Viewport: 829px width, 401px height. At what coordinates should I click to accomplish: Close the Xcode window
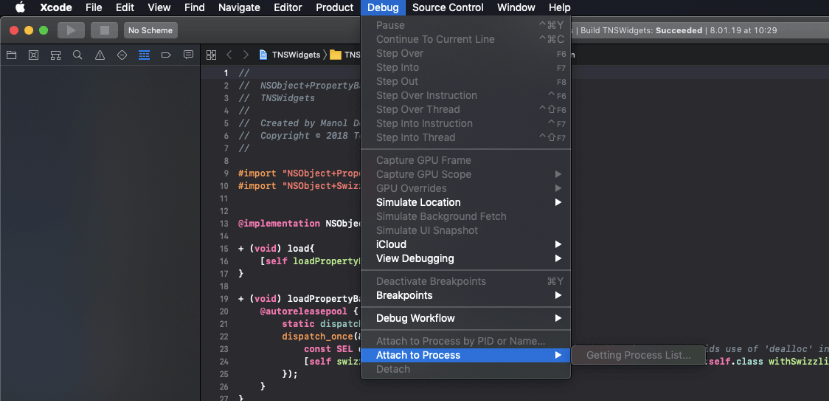point(14,31)
